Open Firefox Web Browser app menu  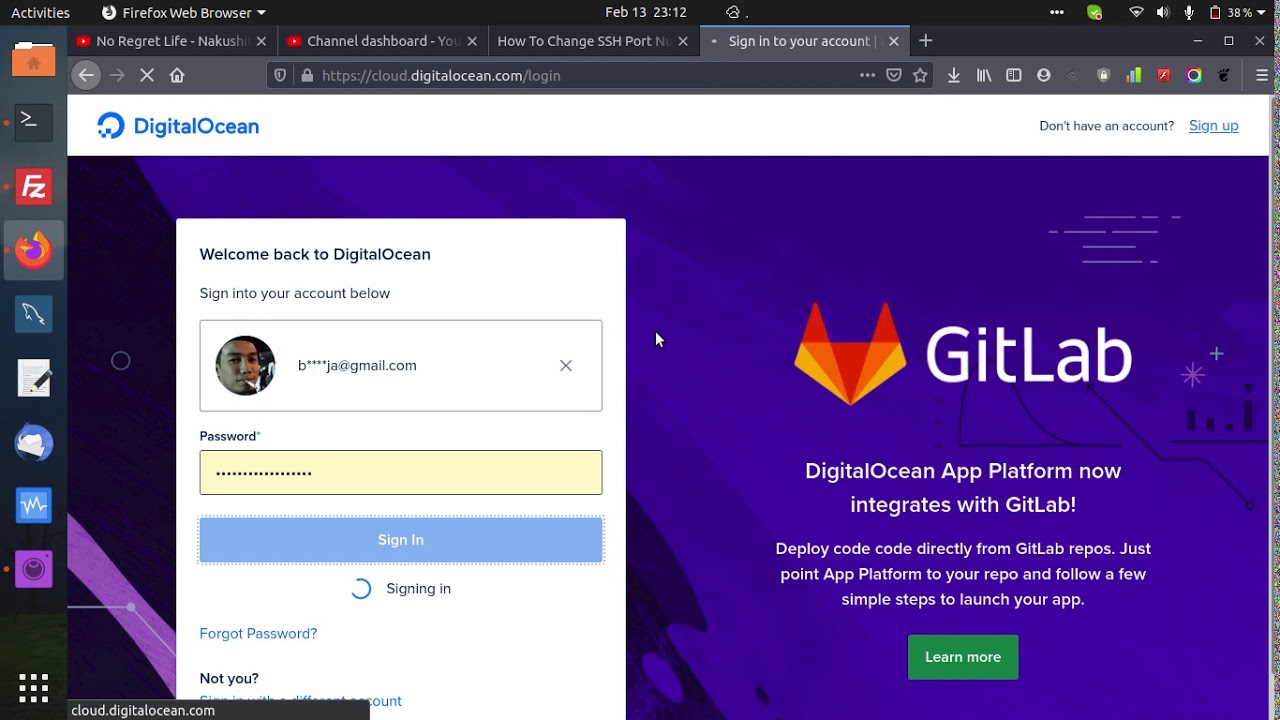pyautogui.click(x=184, y=12)
